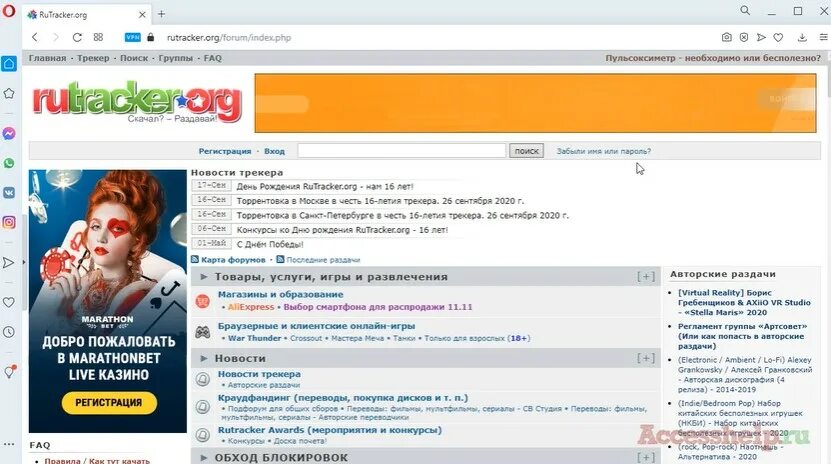Image resolution: width=831 pixels, height=464 pixels.
Task: Focus the site search input field
Action: pos(402,151)
